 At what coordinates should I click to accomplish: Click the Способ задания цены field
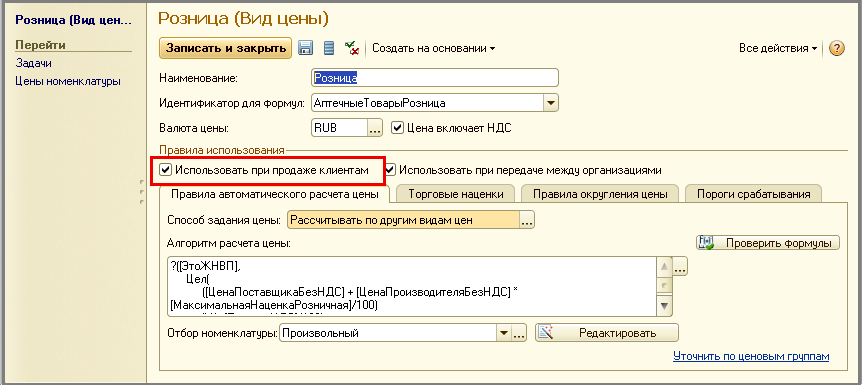(403, 221)
